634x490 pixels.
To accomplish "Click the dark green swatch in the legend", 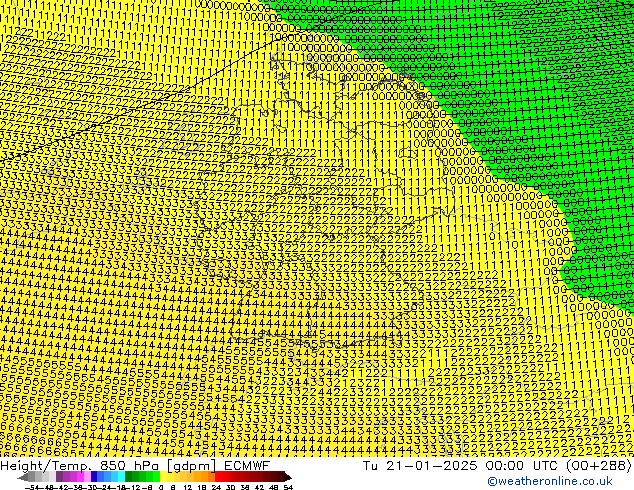I will (x=129, y=477).
